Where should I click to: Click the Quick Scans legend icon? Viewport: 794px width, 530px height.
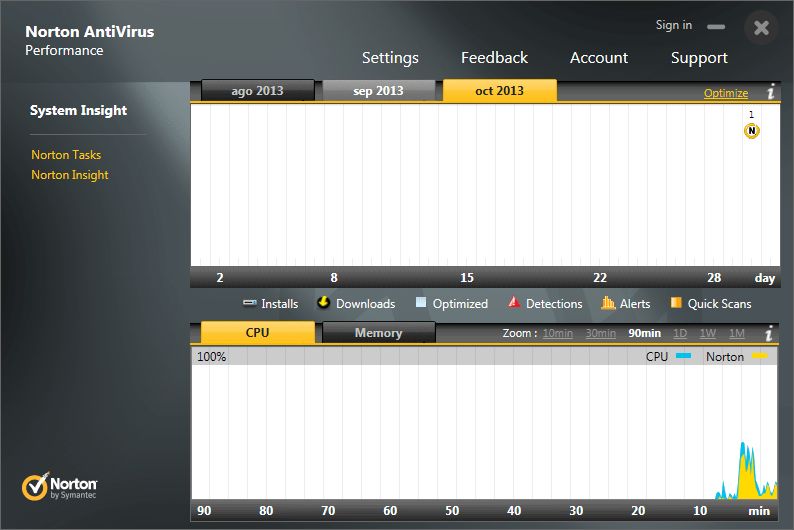pyautogui.click(x=676, y=303)
